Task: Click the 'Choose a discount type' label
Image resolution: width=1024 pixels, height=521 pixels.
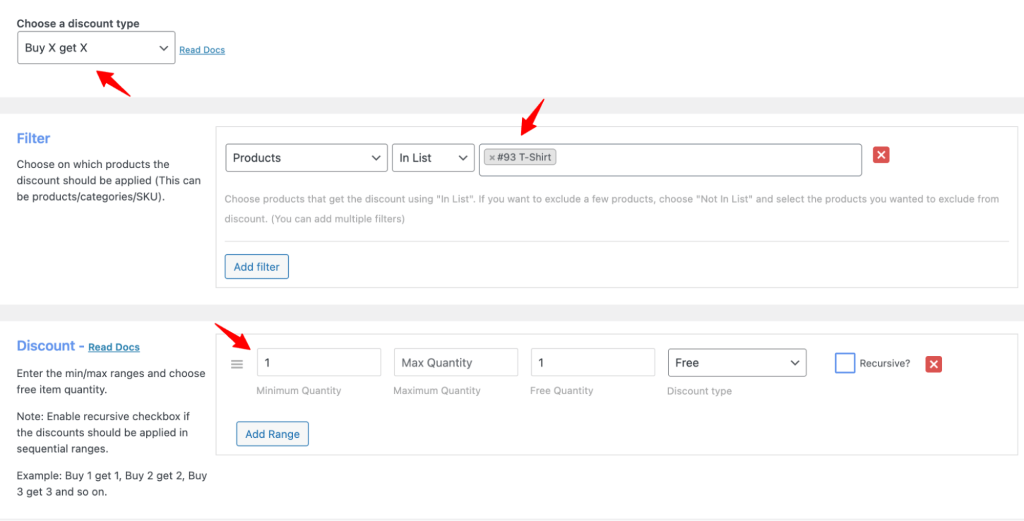Action: [x=78, y=24]
